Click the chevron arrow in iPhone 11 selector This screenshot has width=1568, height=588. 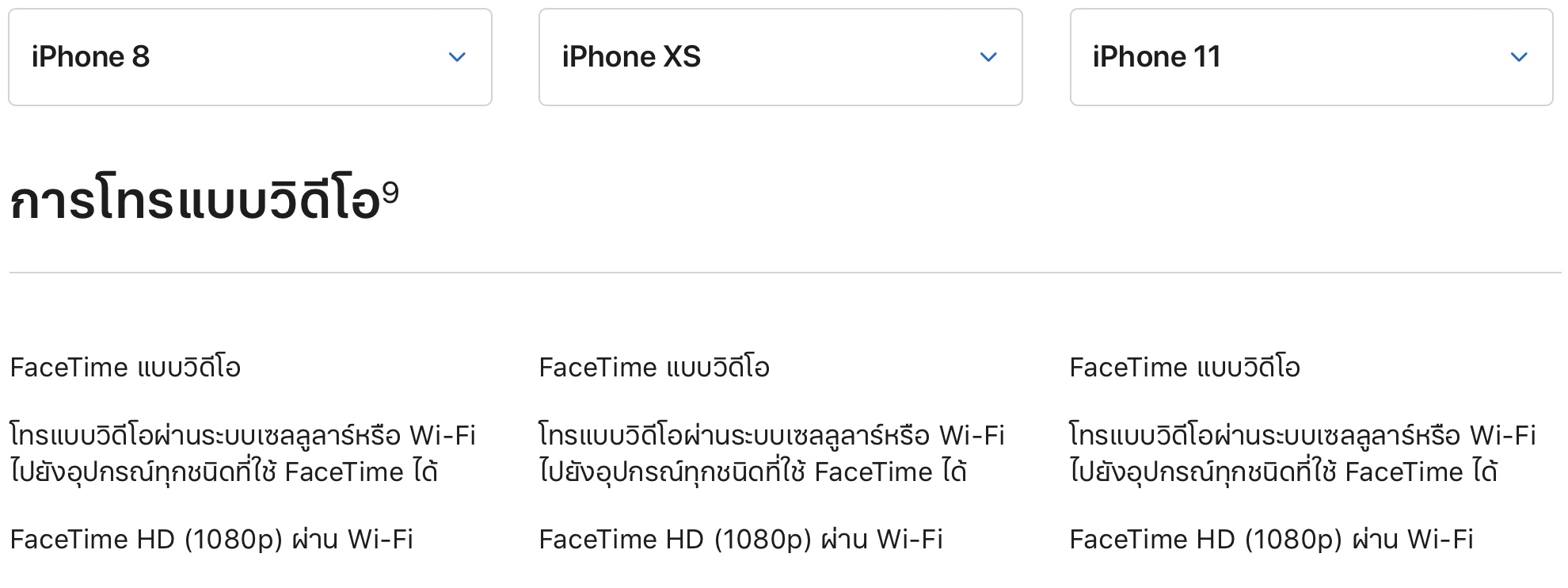(1519, 57)
